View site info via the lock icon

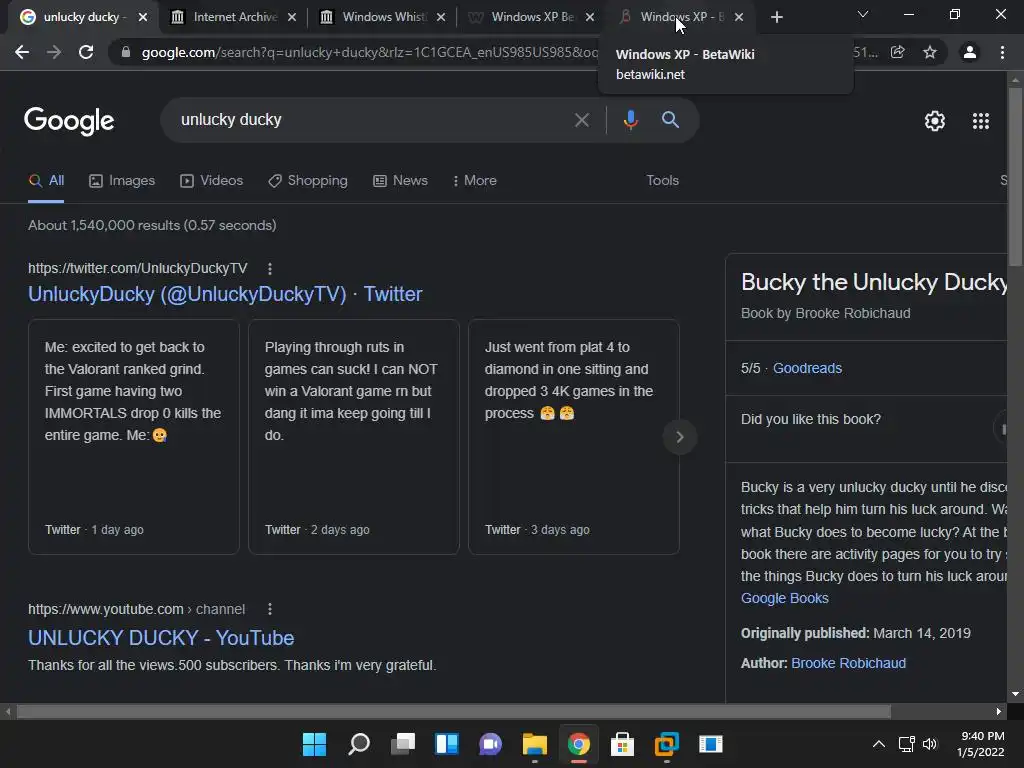pos(126,52)
